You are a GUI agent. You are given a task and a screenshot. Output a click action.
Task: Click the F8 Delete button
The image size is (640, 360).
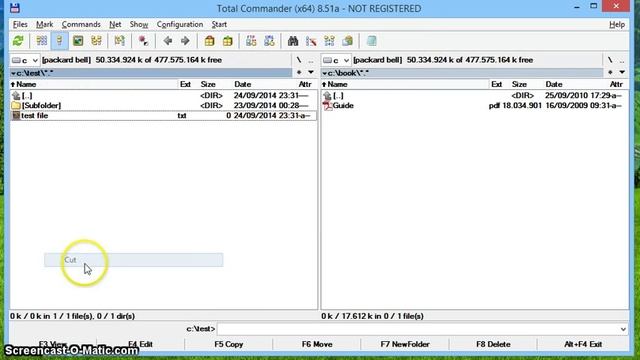pyautogui.click(x=493, y=344)
